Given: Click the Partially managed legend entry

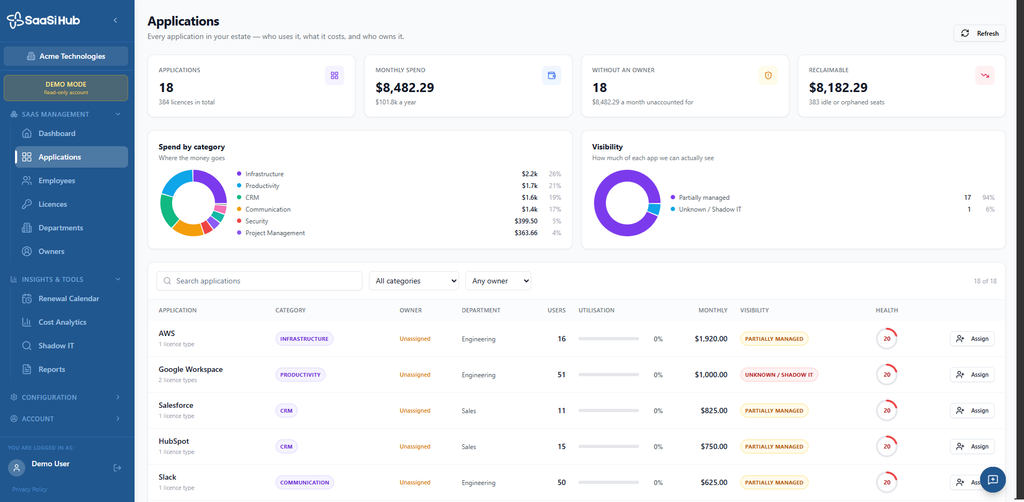Looking at the screenshot, I should pos(704,197).
